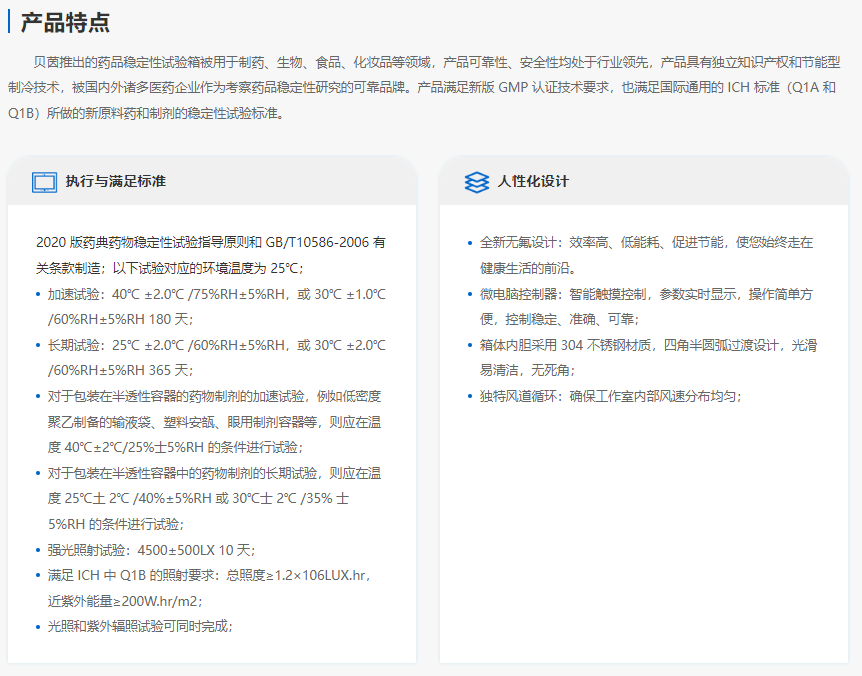Select the 长期试验 bullet item
The width and height of the screenshot is (862, 676).
coord(215,357)
